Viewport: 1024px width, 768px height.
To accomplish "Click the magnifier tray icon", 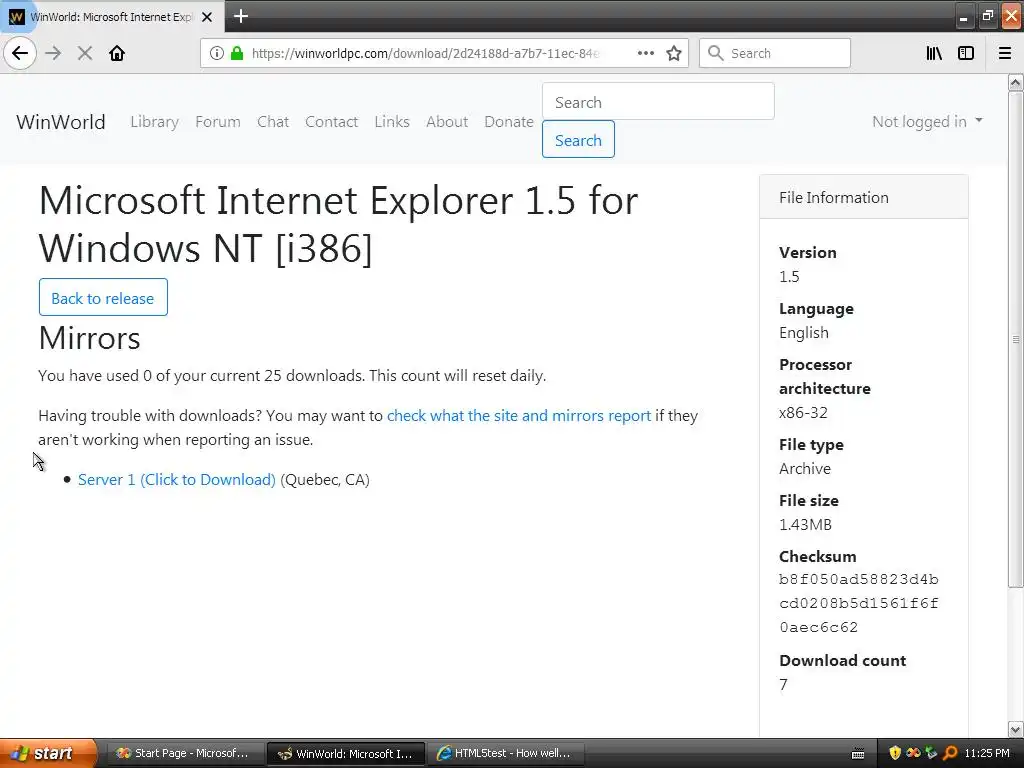I will (x=950, y=753).
